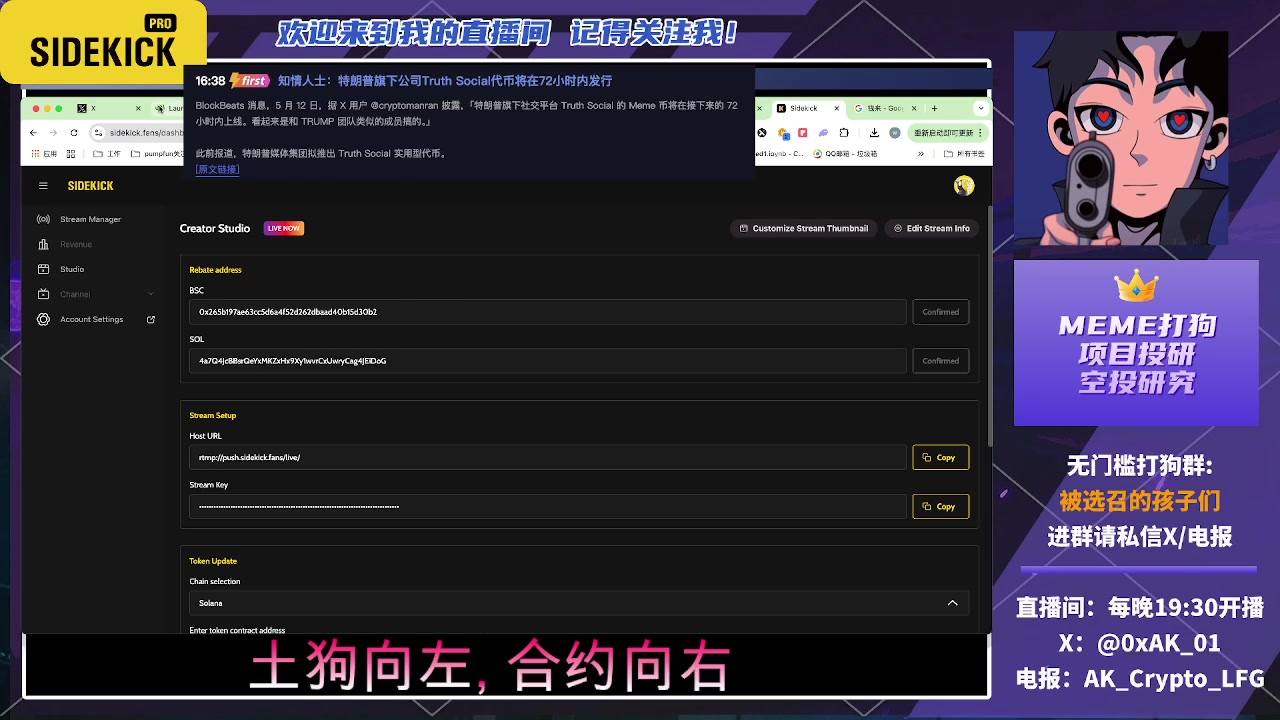This screenshot has height=720, width=1280.
Task: Click the SOL rebate address field
Action: (548, 361)
